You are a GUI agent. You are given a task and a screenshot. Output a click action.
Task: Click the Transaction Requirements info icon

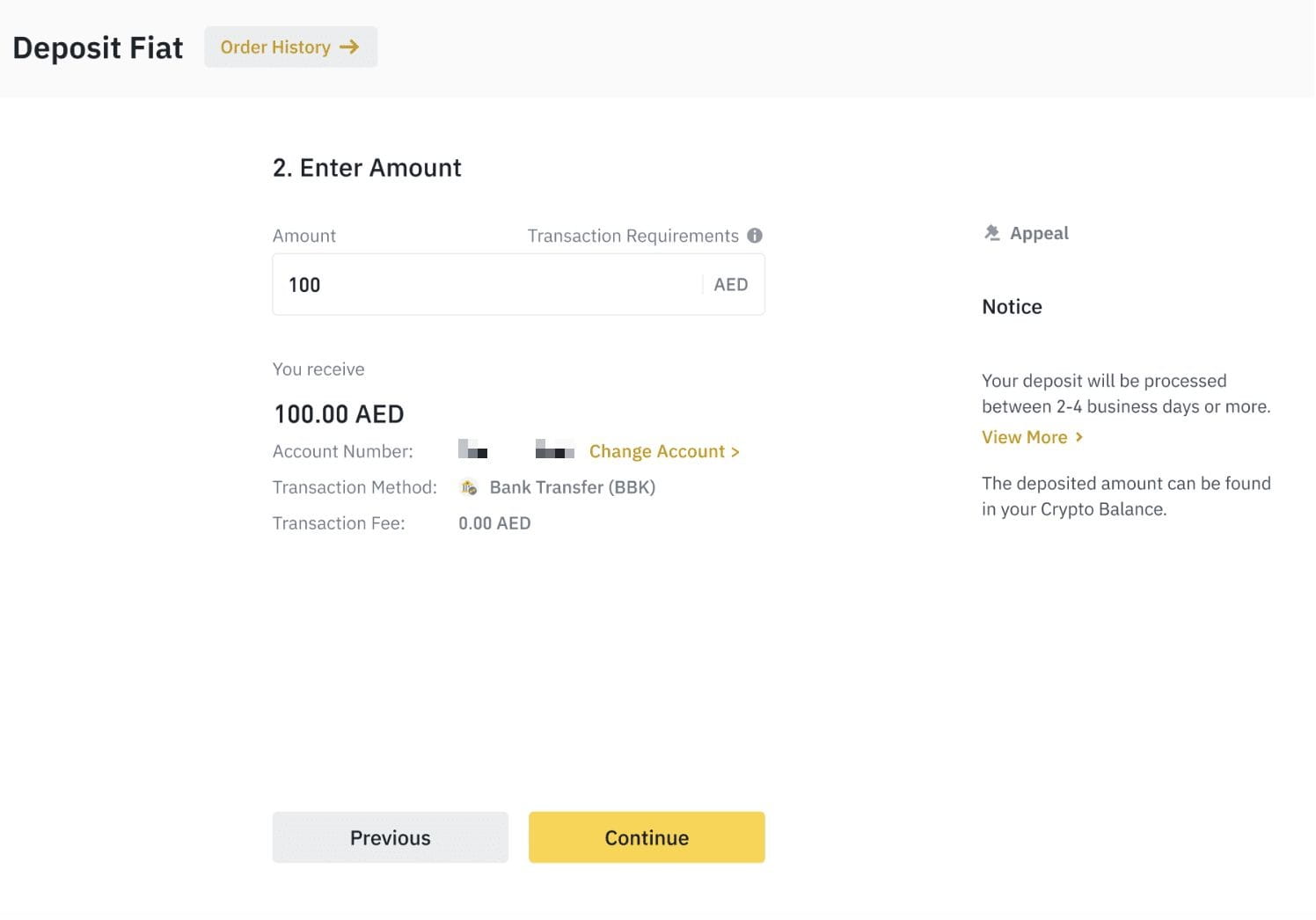click(x=755, y=236)
